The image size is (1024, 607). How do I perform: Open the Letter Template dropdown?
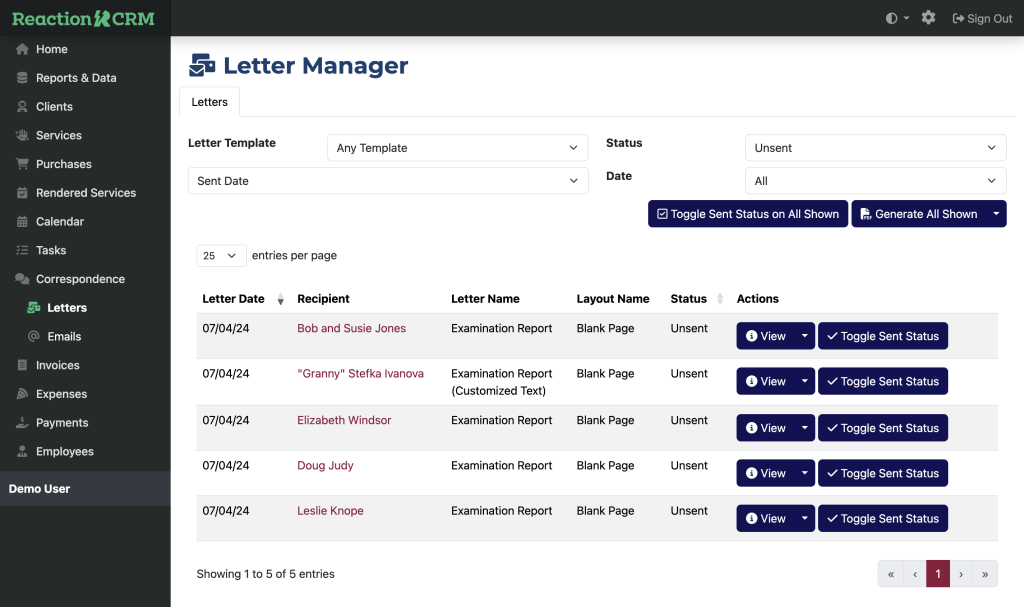tap(457, 148)
